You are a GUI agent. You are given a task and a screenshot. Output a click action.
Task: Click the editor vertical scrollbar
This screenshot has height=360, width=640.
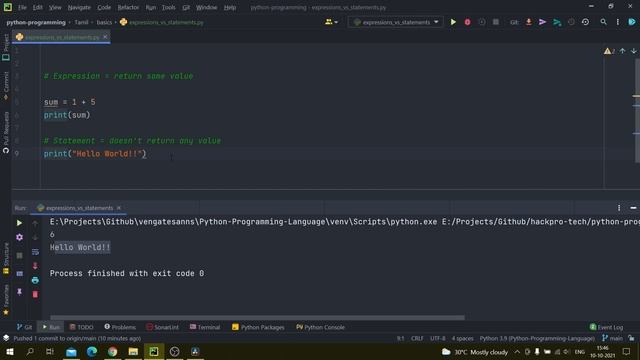click(x=637, y=110)
